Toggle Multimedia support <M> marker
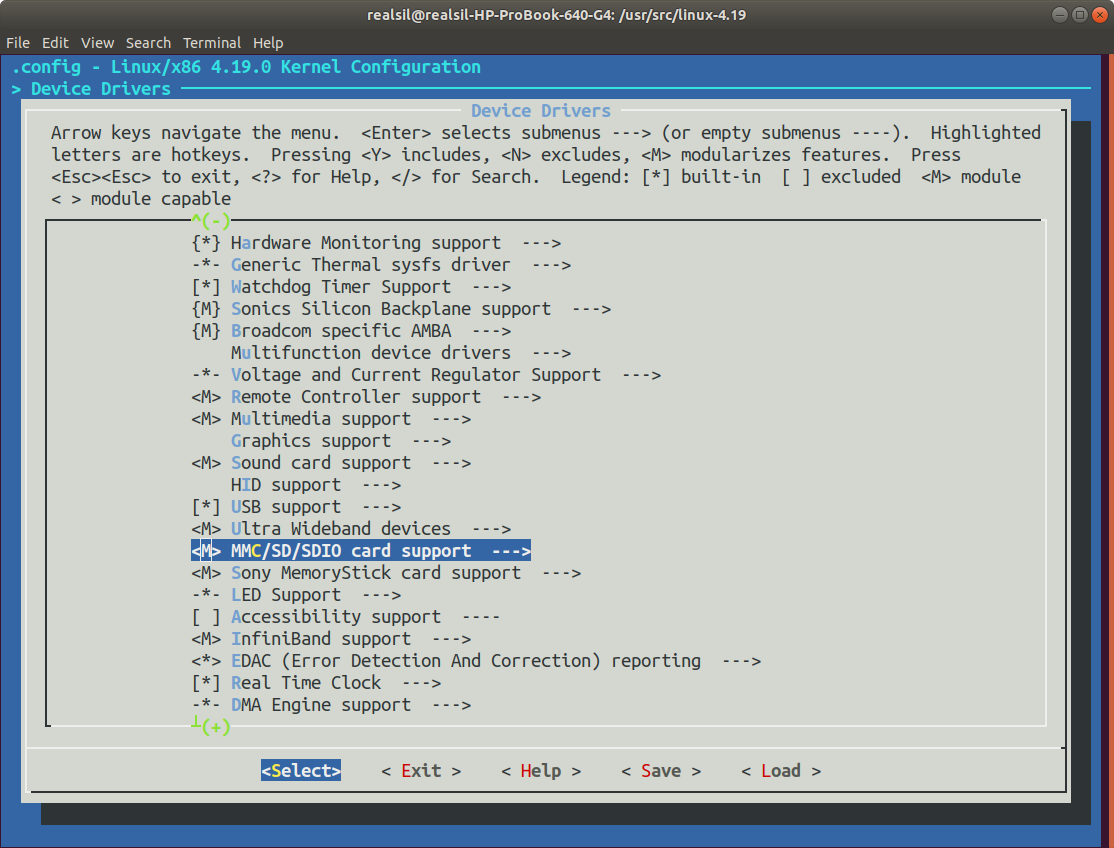Image resolution: width=1114 pixels, height=848 pixels. coord(206,419)
